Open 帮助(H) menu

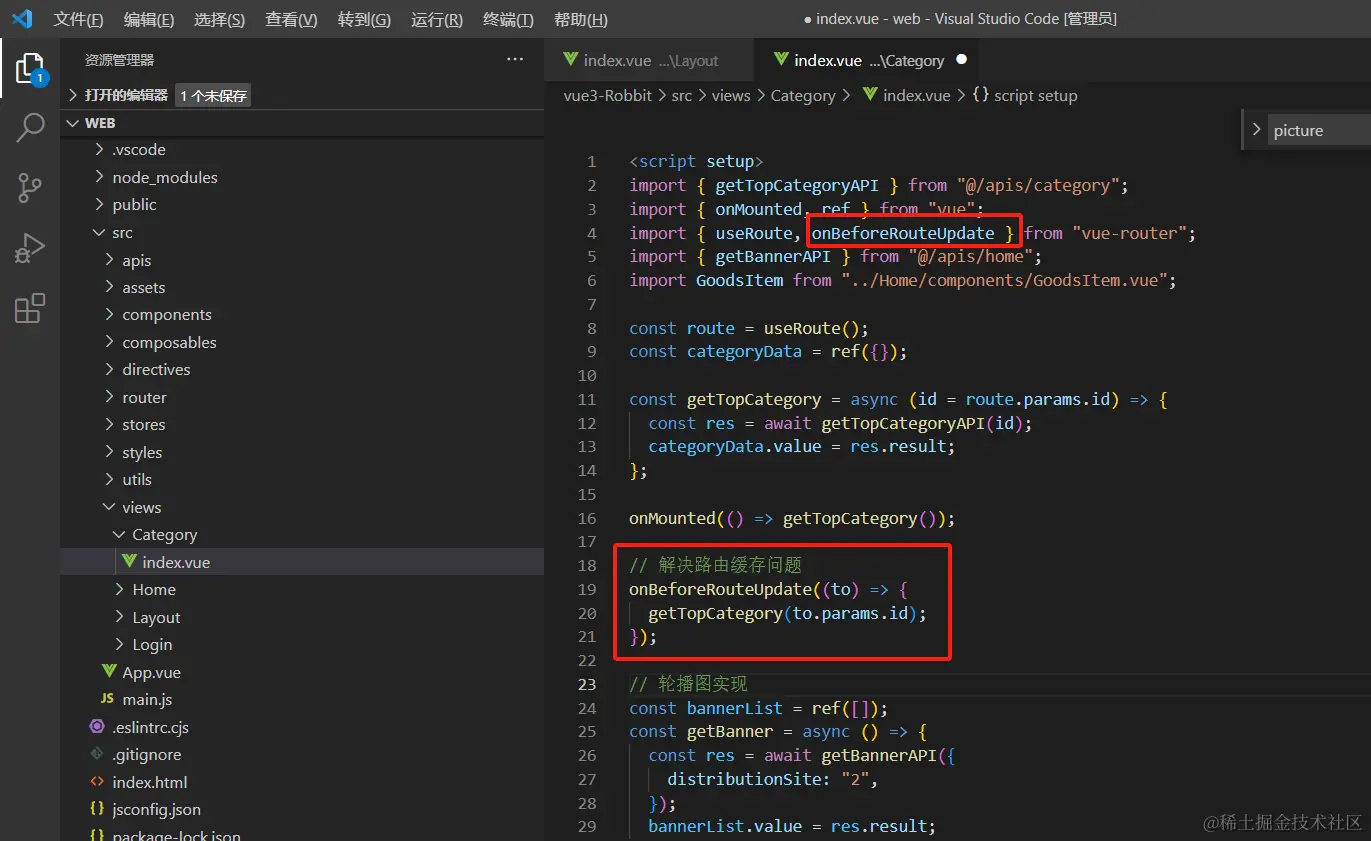[x=581, y=20]
